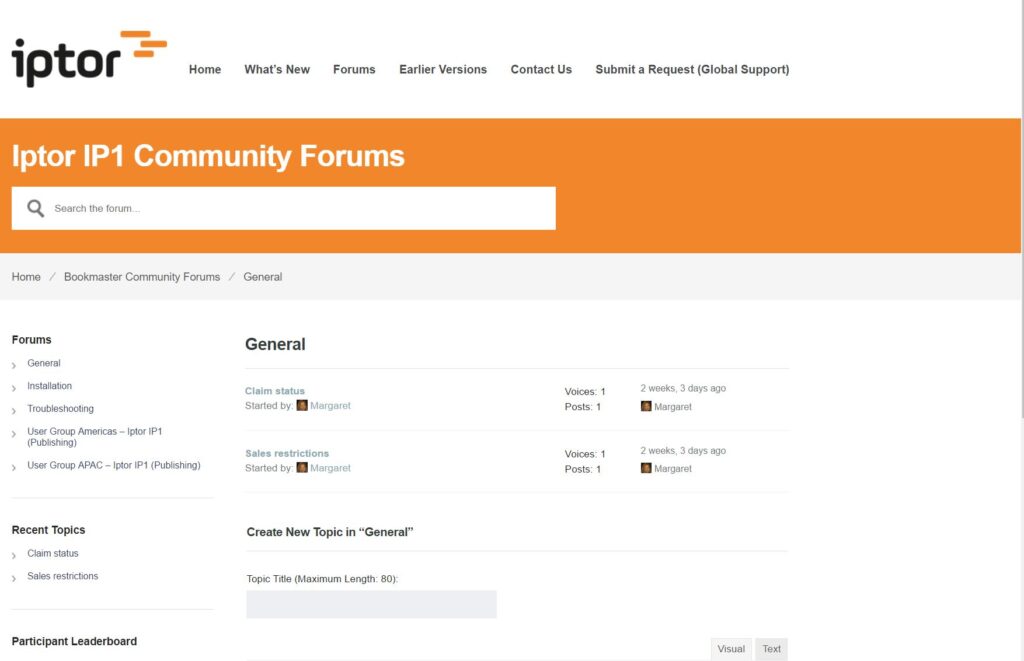Focus the Search the forum field

[x=283, y=208]
